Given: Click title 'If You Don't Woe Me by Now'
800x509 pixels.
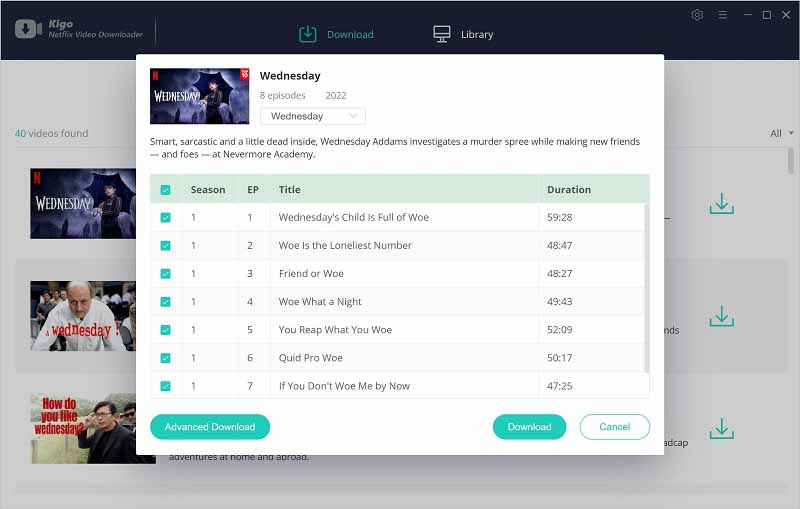Looking at the screenshot, I should point(344,386).
